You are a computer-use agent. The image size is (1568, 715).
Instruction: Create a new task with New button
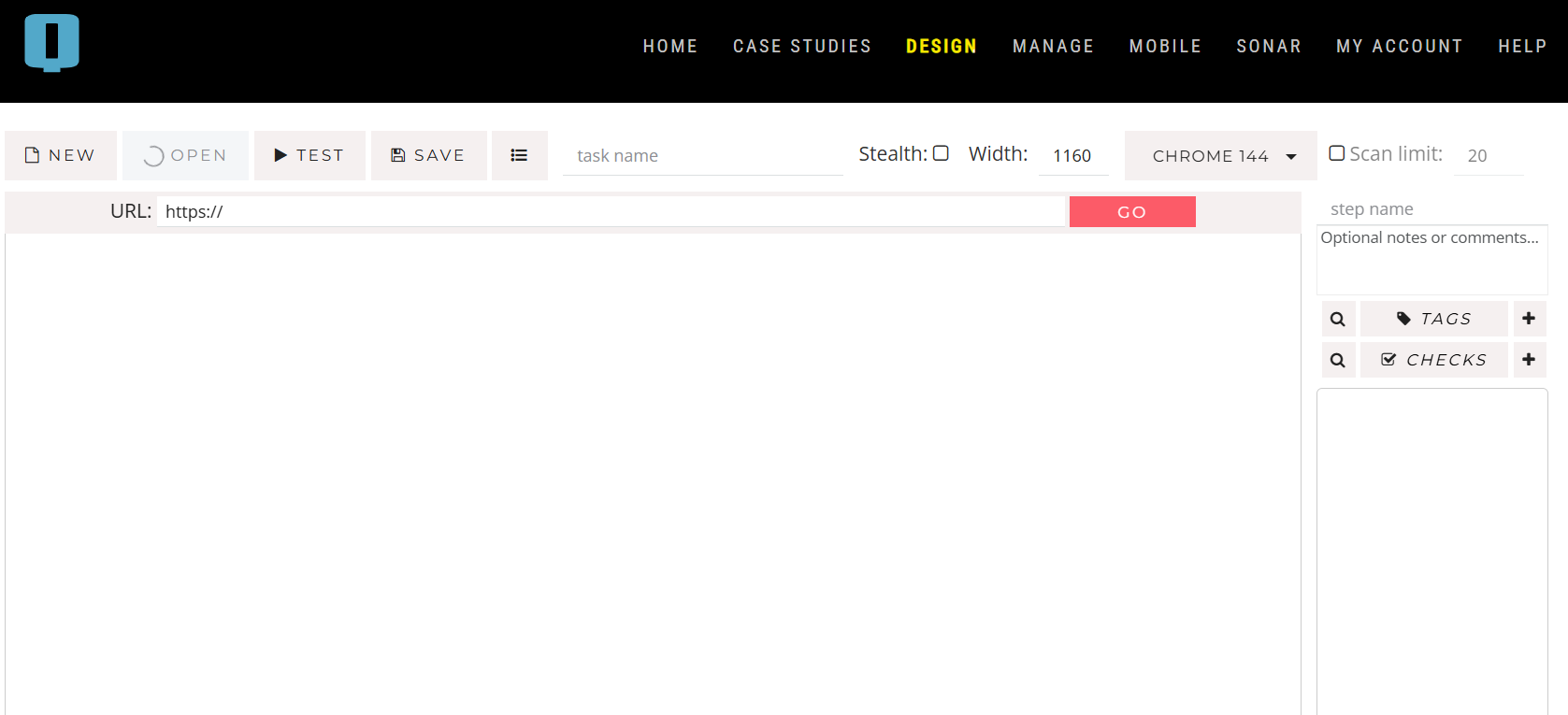click(61, 155)
